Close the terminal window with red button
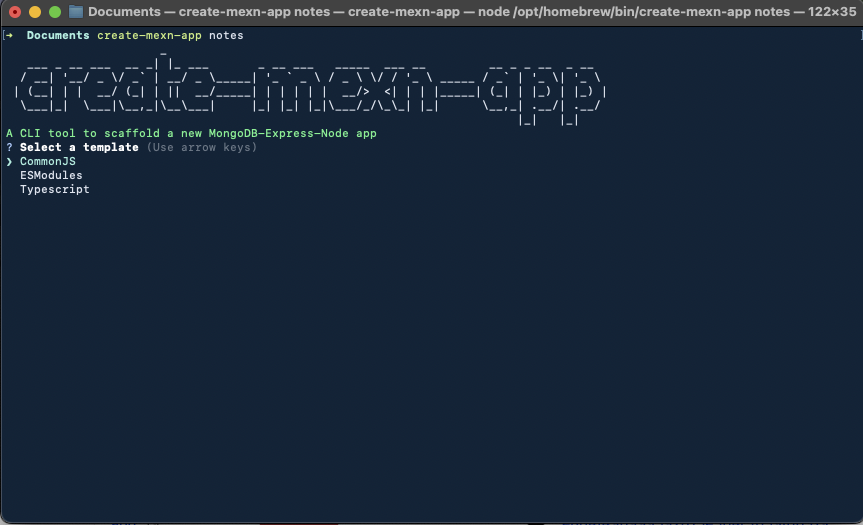 tap(15, 12)
